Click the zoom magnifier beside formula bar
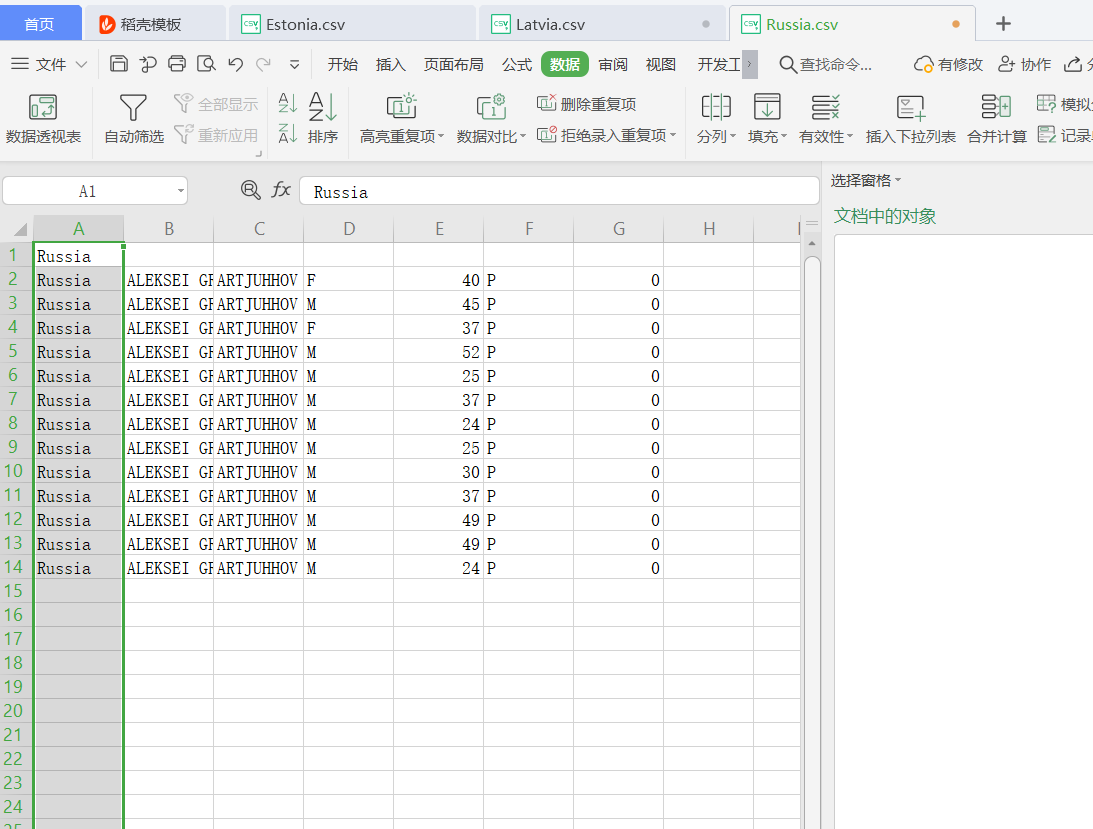The height and width of the screenshot is (829, 1093). point(250,190)
